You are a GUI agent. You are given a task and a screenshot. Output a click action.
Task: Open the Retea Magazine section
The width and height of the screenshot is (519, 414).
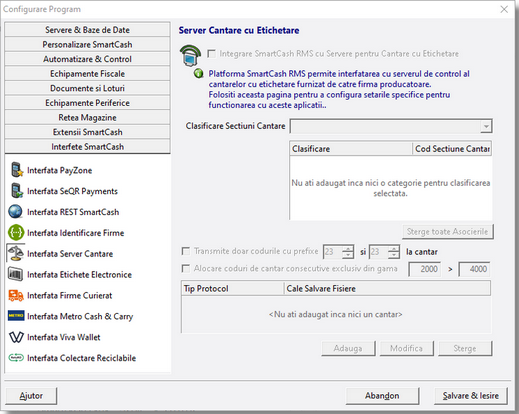87,118
